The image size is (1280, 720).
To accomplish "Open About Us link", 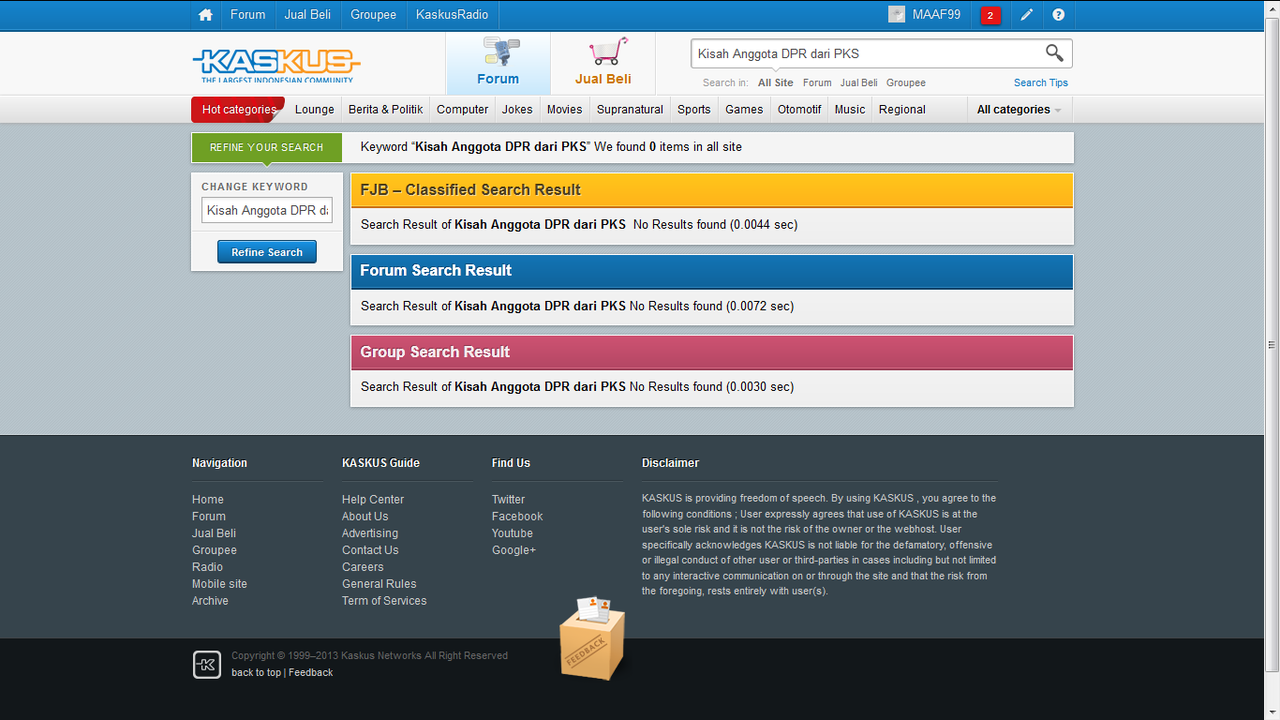I will [365, 517].
